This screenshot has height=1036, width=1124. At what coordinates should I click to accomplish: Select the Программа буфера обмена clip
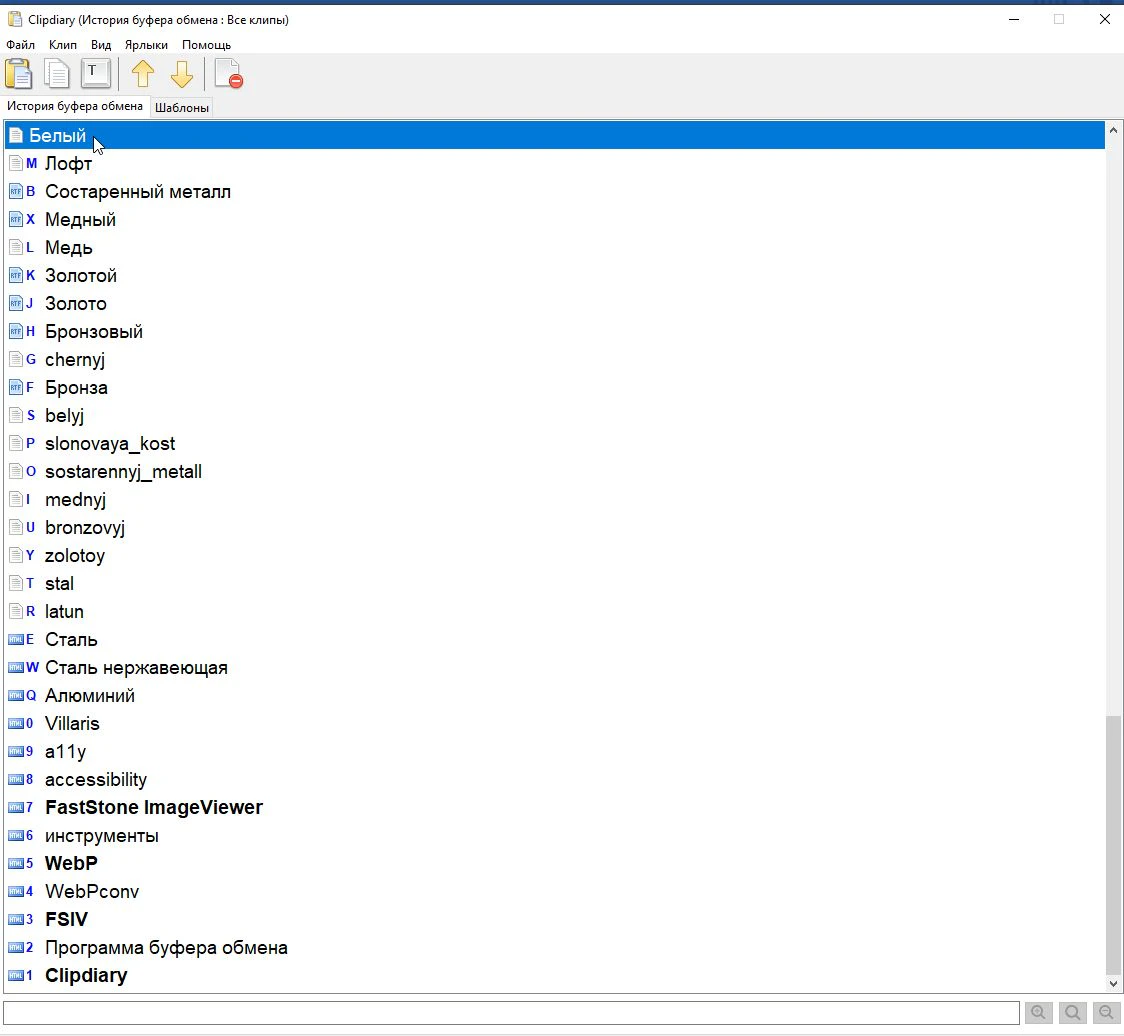click(x=555, y=947)
